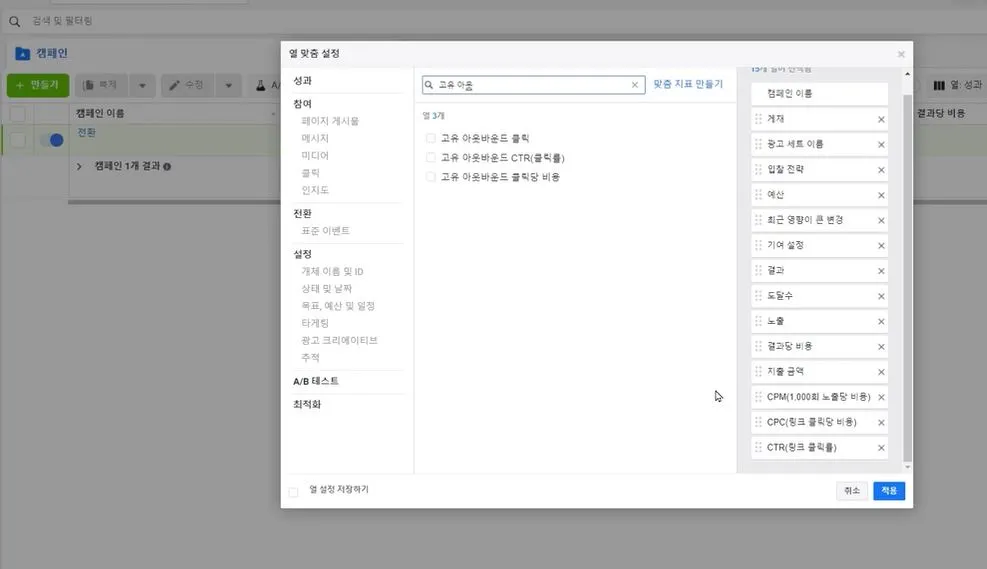
Task: Expand the 캠페인 1개 결과 row
Action: (79, 167)
